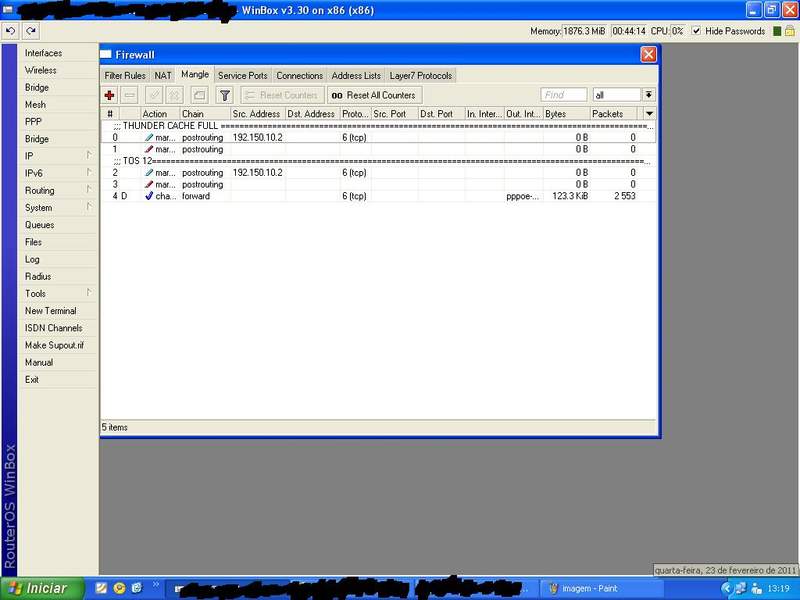Image resolution: width=800 pixels, height=600 pixels.
Task: Click the Undo arrow icon
Action: pyautogui.click(x=10, y=31)
